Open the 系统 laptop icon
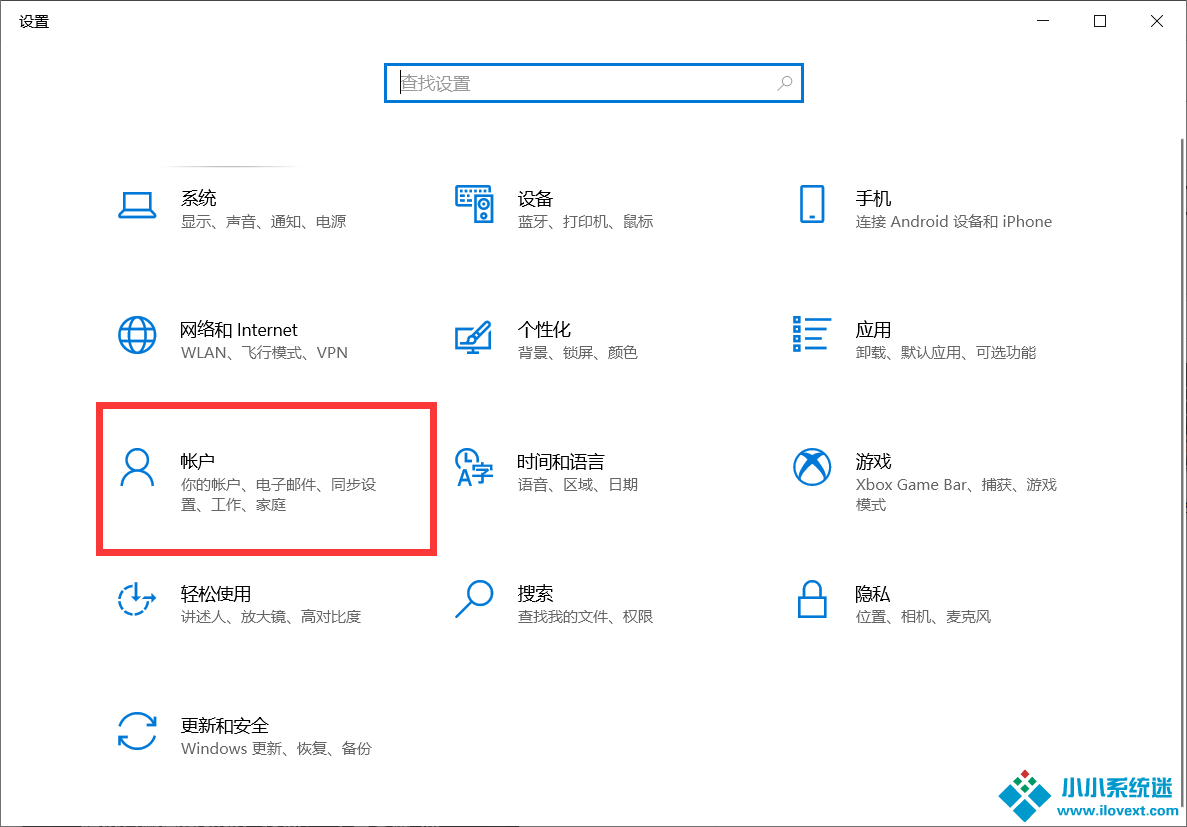Screen dimensions: 1187x827 point(137,205)
